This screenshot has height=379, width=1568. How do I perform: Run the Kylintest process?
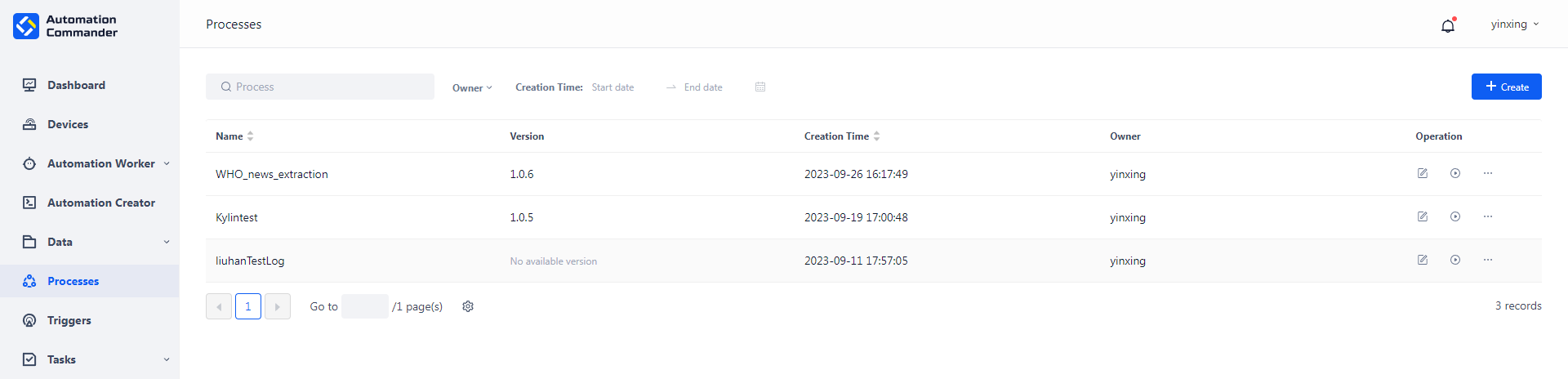pos(1455,216)
